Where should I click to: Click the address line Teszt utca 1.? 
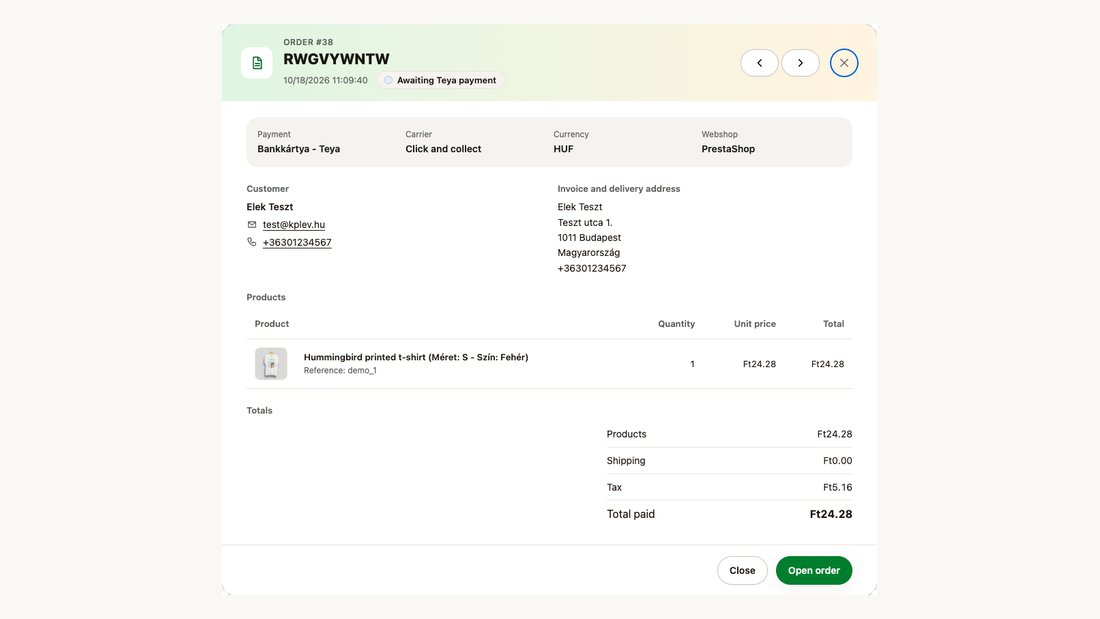coord(585,222)
